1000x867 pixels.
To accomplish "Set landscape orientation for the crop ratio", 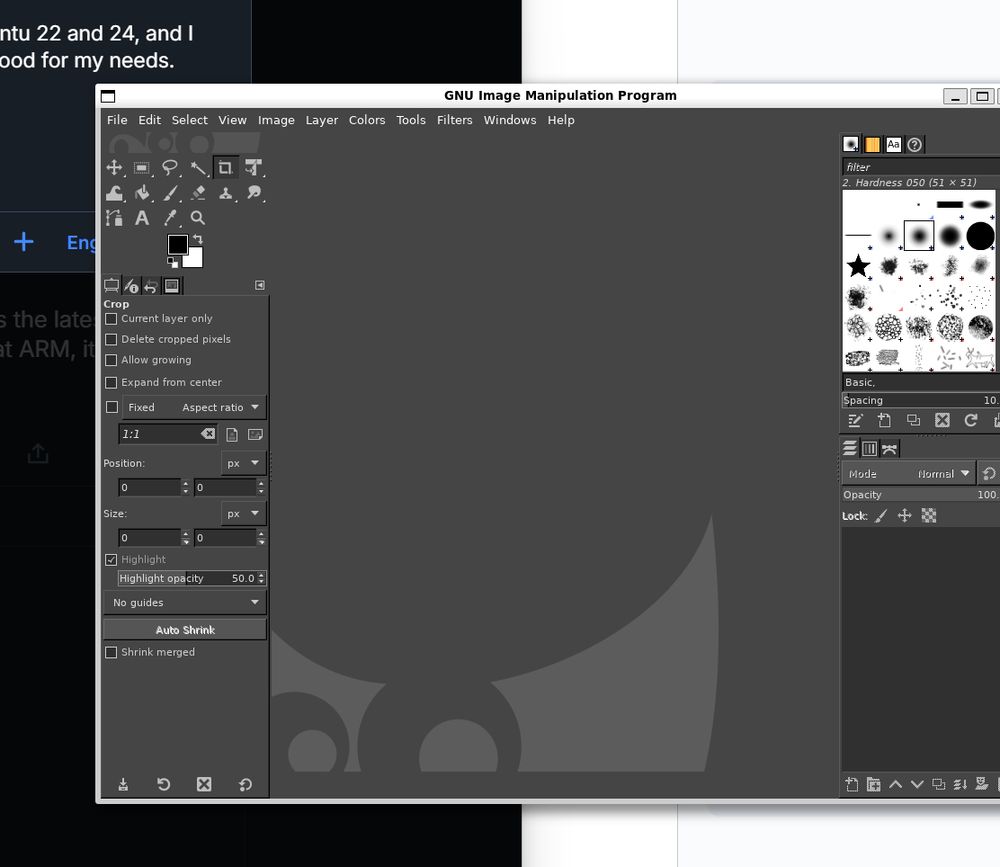I will [255, 434].
